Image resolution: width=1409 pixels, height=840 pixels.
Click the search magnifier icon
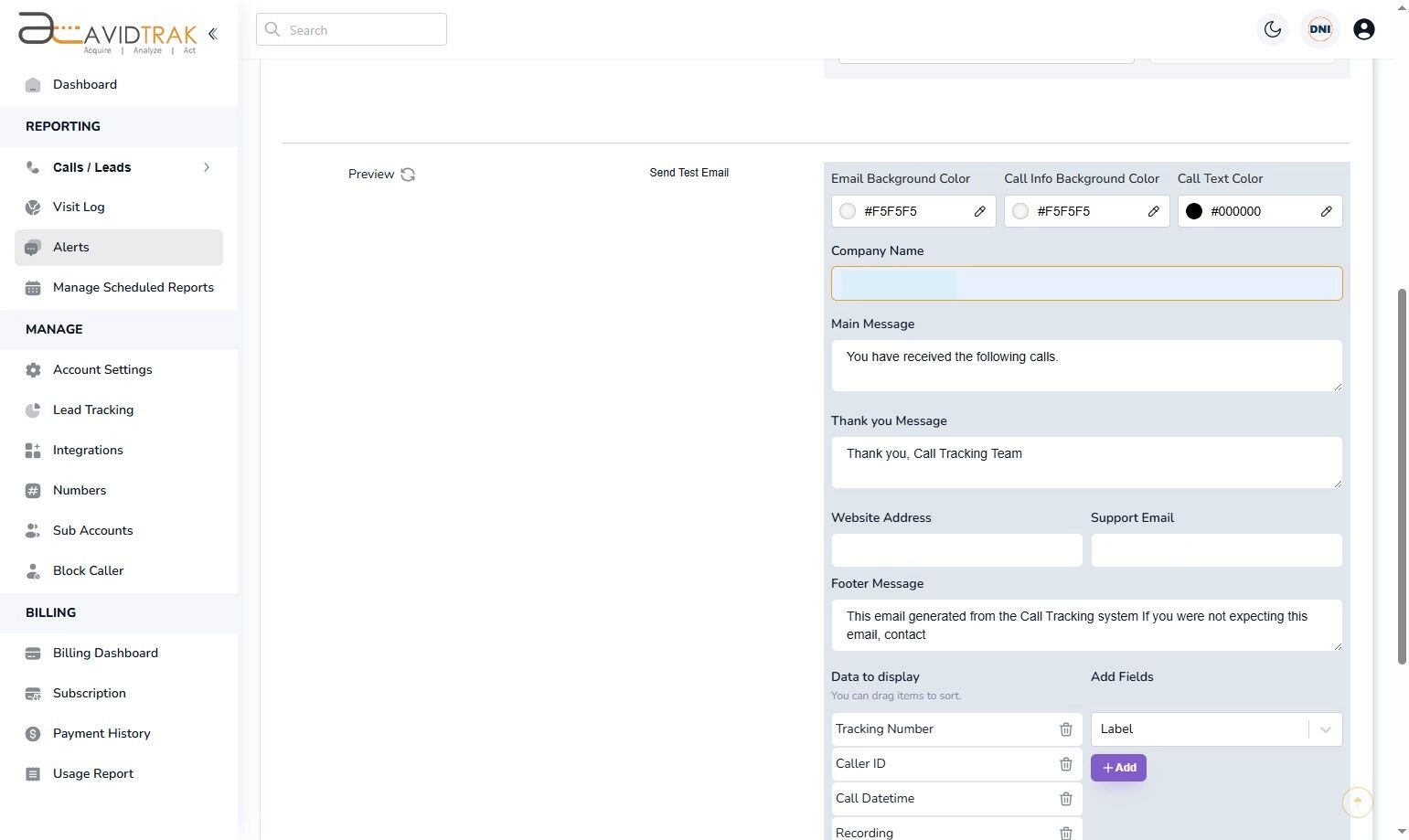click(272, 29)
